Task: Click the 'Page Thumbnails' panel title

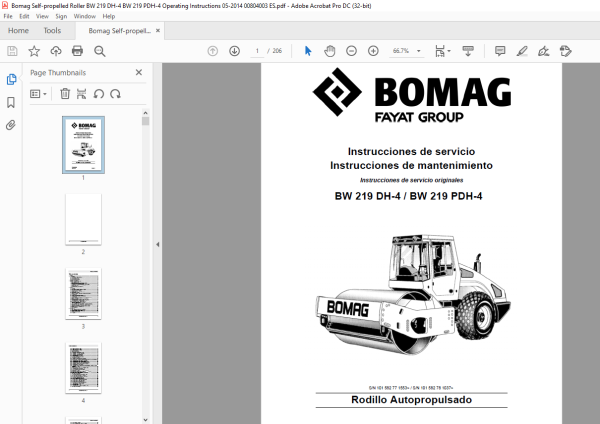Action: [58, 73]
